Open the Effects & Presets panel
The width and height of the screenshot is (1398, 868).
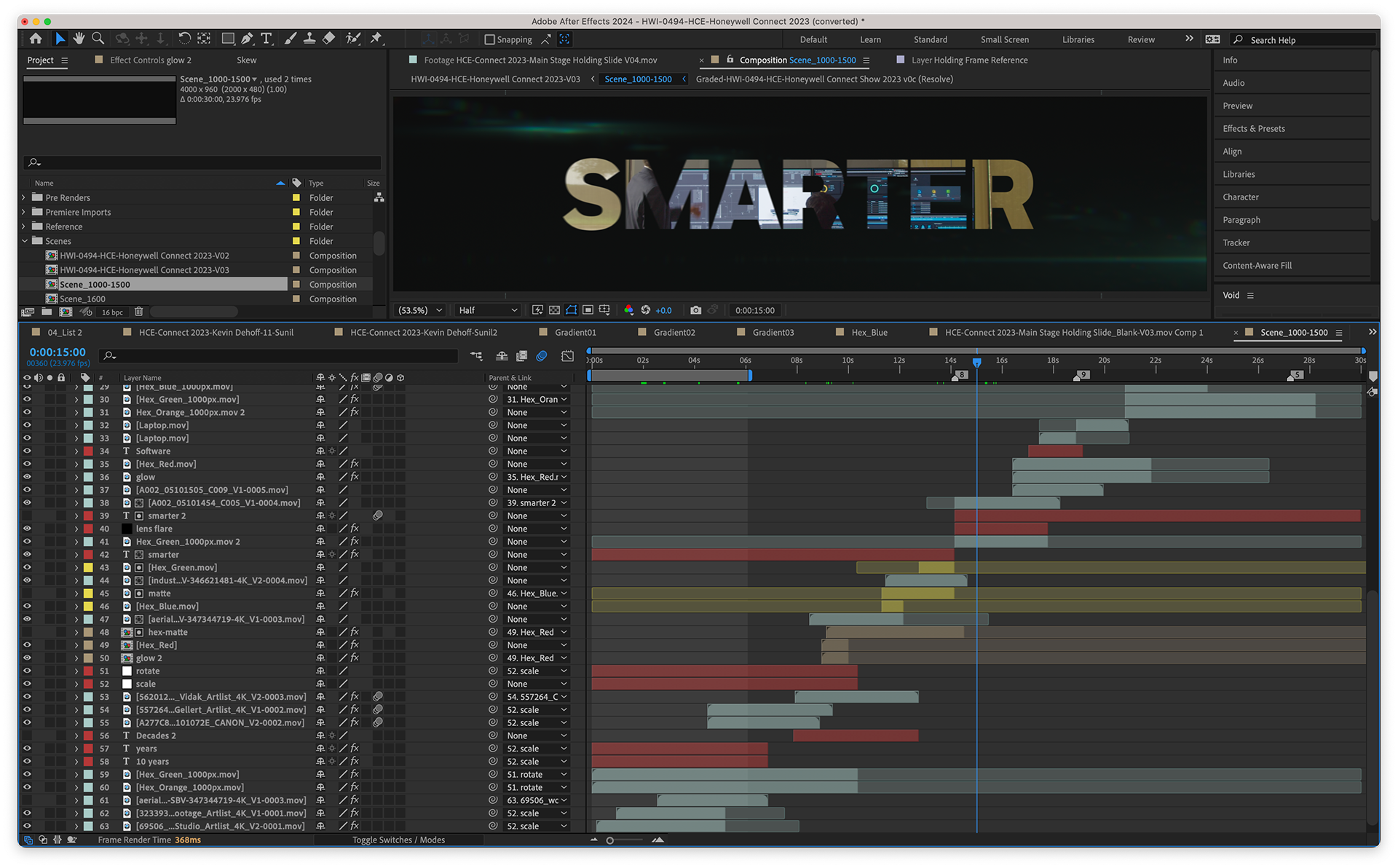click(1254, 129)
